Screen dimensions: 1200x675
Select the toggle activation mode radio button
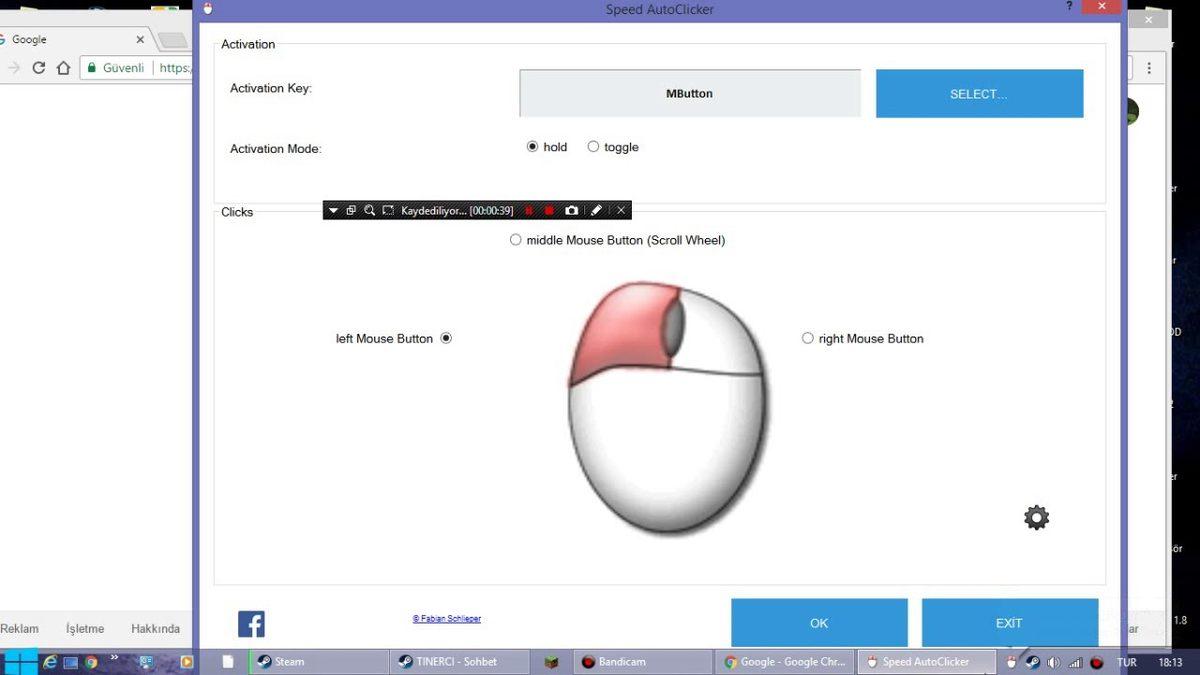pyautogui.click(x=592, y=146)
